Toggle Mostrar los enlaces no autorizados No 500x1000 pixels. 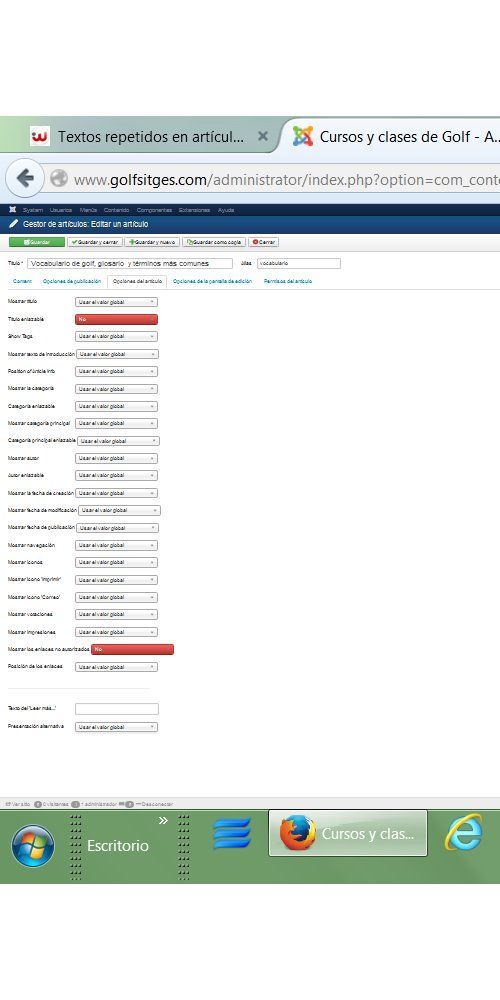[x=132, y=649]
